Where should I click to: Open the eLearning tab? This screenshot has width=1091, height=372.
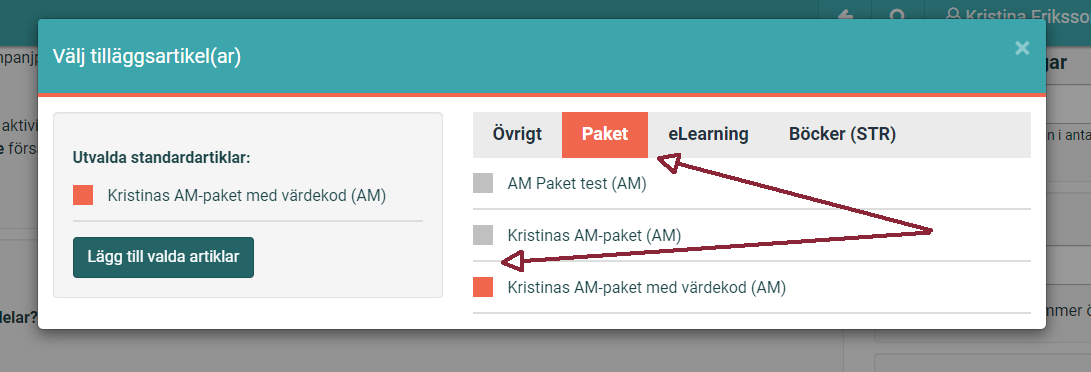[x=708, y=134]
